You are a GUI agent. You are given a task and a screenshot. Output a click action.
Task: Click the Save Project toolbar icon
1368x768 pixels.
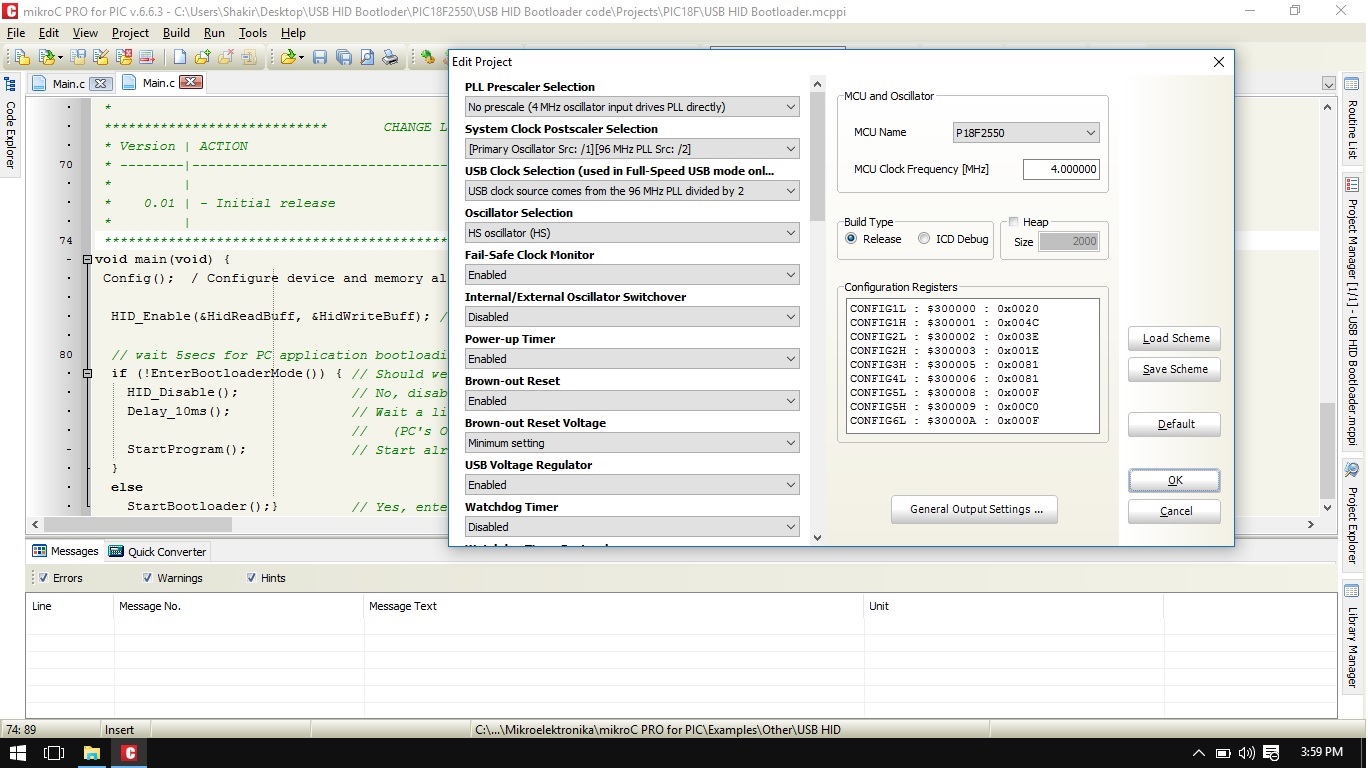point(78,57)
